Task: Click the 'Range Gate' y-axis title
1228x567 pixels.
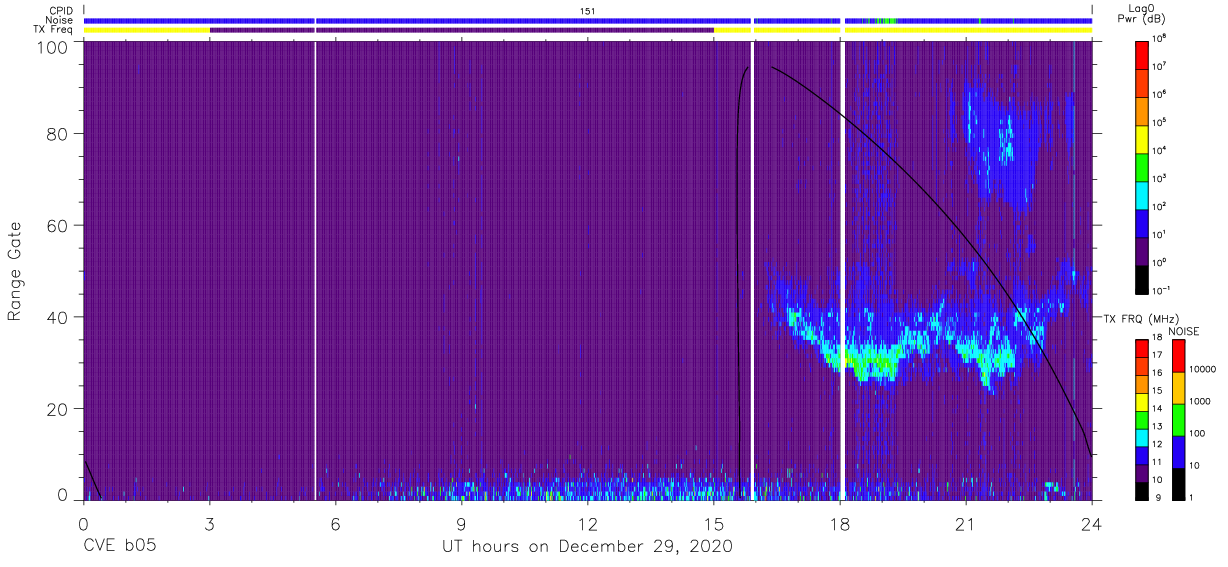Action: [x=15, y=272]
